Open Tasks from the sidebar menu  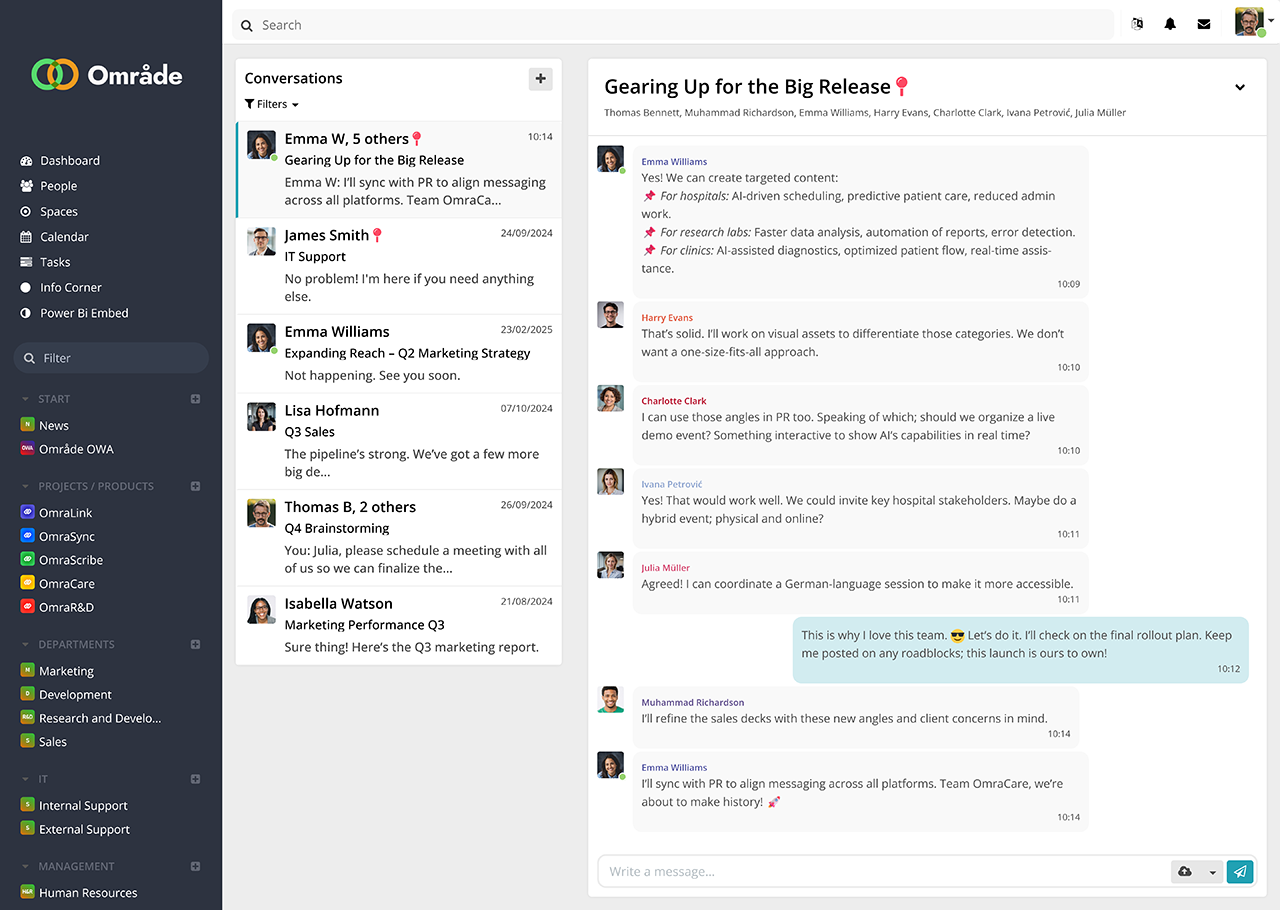55,262
